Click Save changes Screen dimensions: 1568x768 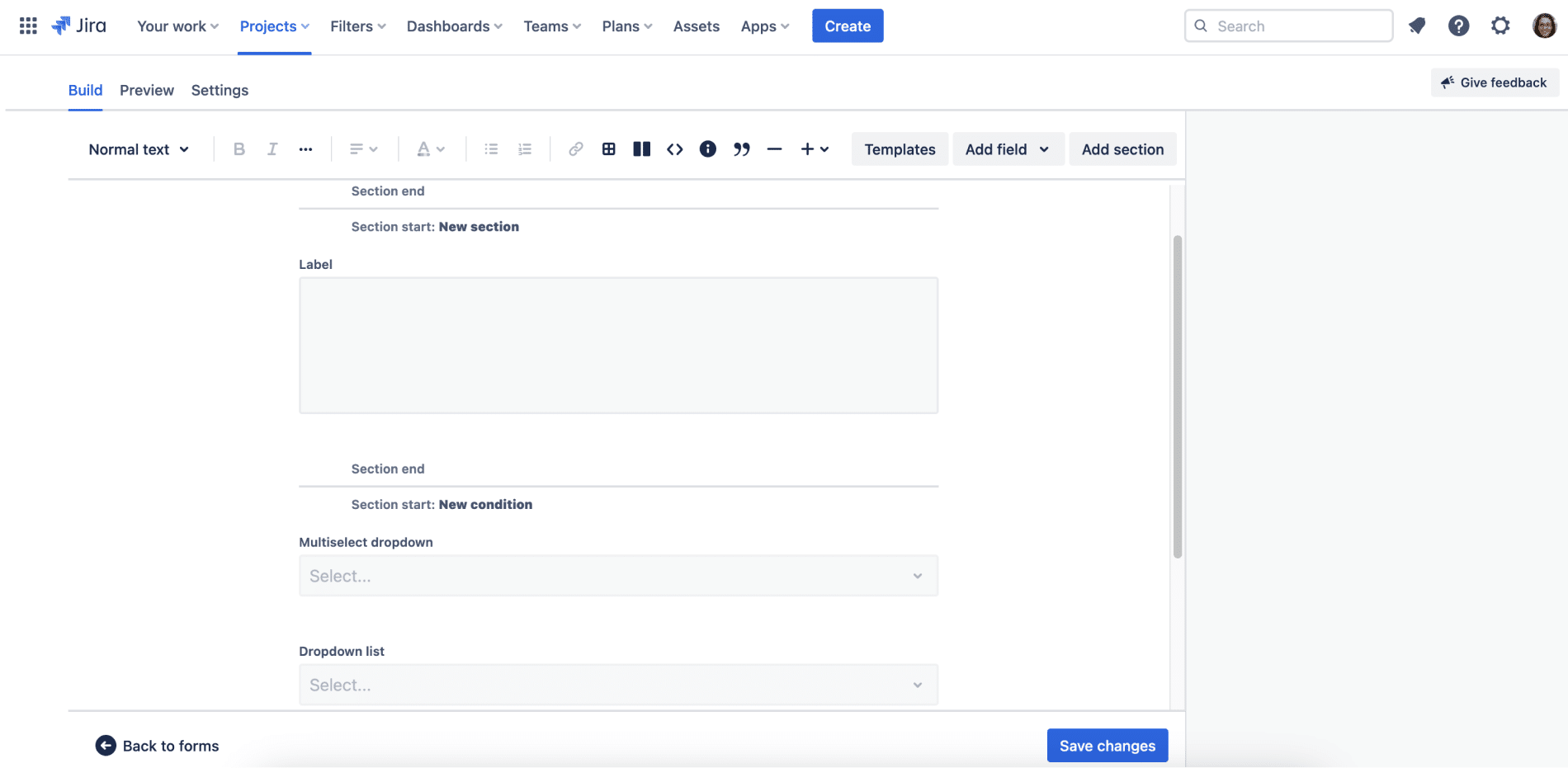[x=1108, y=746]
